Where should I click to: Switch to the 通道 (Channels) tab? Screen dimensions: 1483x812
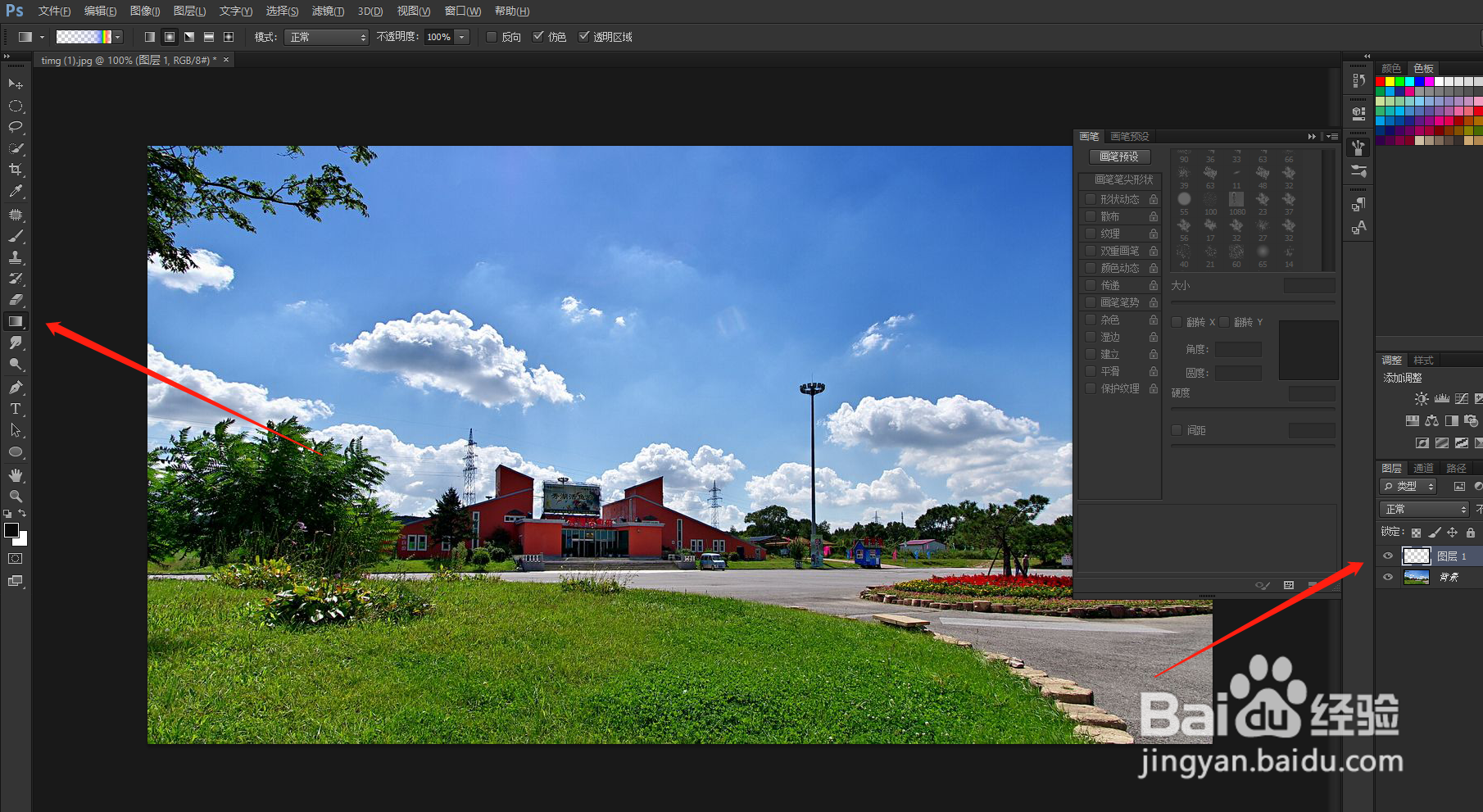coord(1424,468)
